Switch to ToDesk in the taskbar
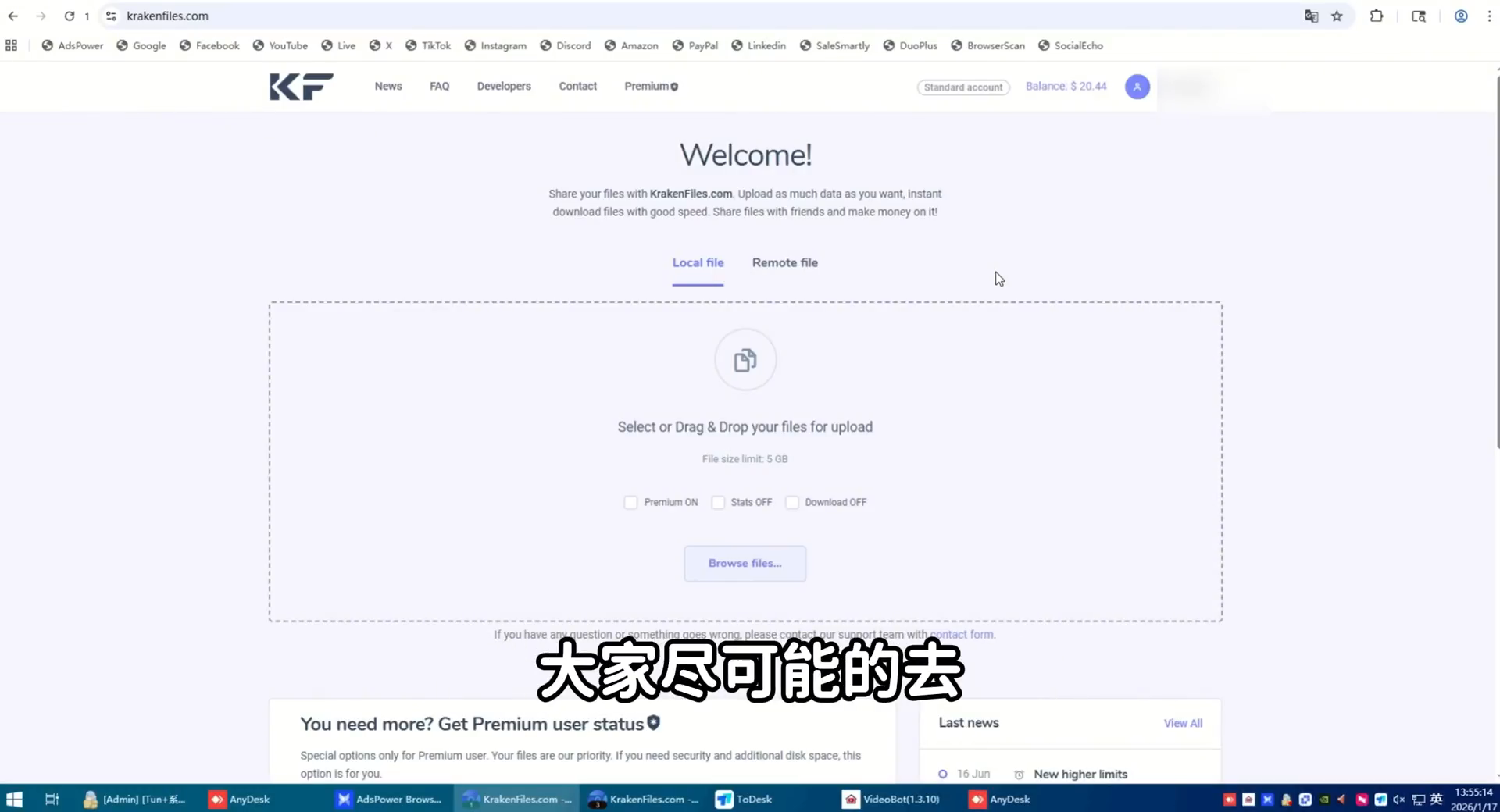1500x812 pixels. (745, 799)
